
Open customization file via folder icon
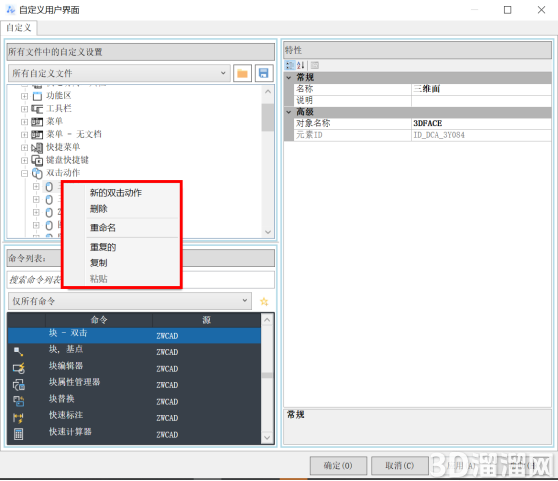tap(242, 73)
